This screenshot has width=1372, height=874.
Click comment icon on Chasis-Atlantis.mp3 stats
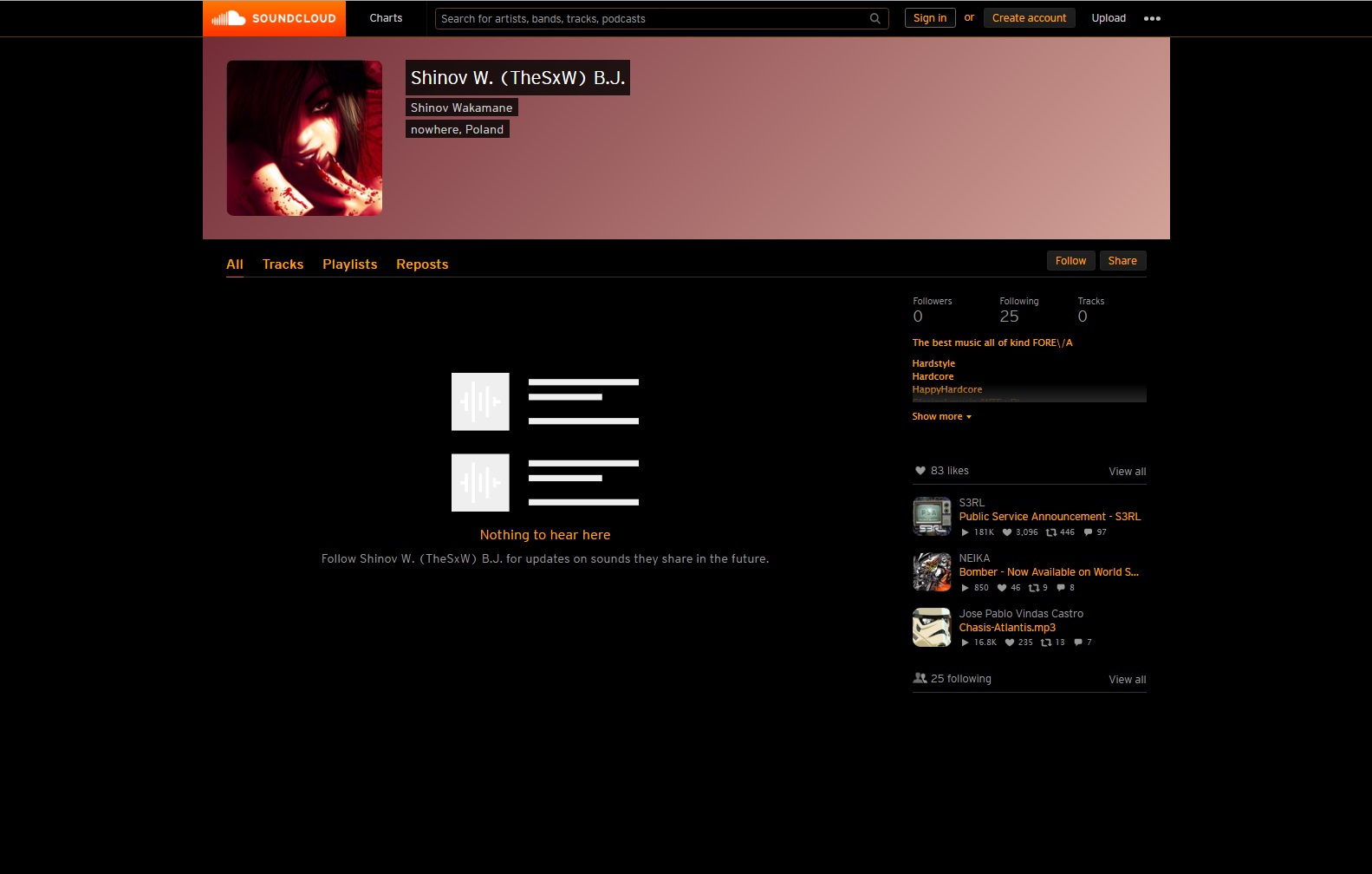point(1078,642)
